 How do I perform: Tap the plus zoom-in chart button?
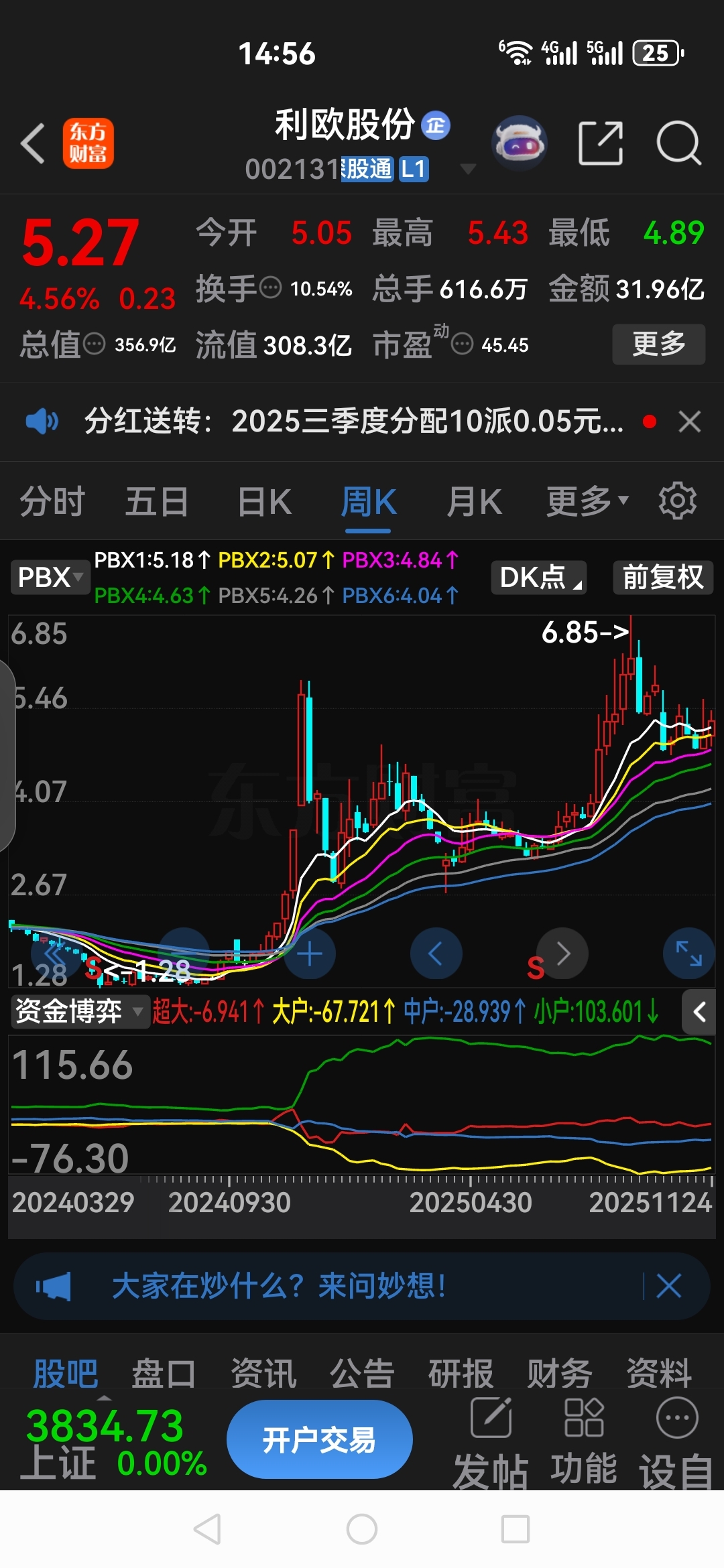310,954
